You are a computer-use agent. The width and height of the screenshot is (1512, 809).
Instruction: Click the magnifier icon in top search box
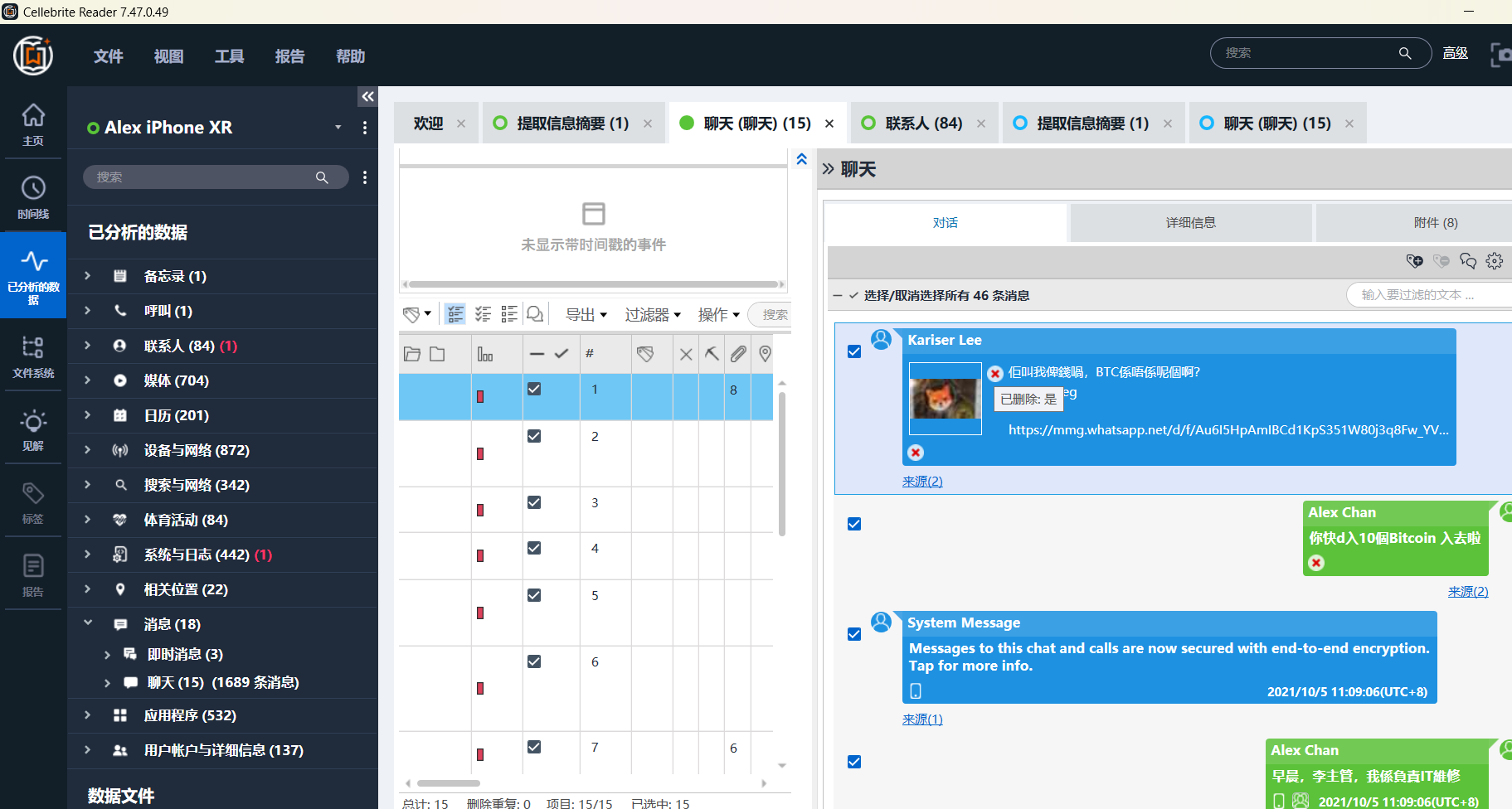tap(1405, 53)
